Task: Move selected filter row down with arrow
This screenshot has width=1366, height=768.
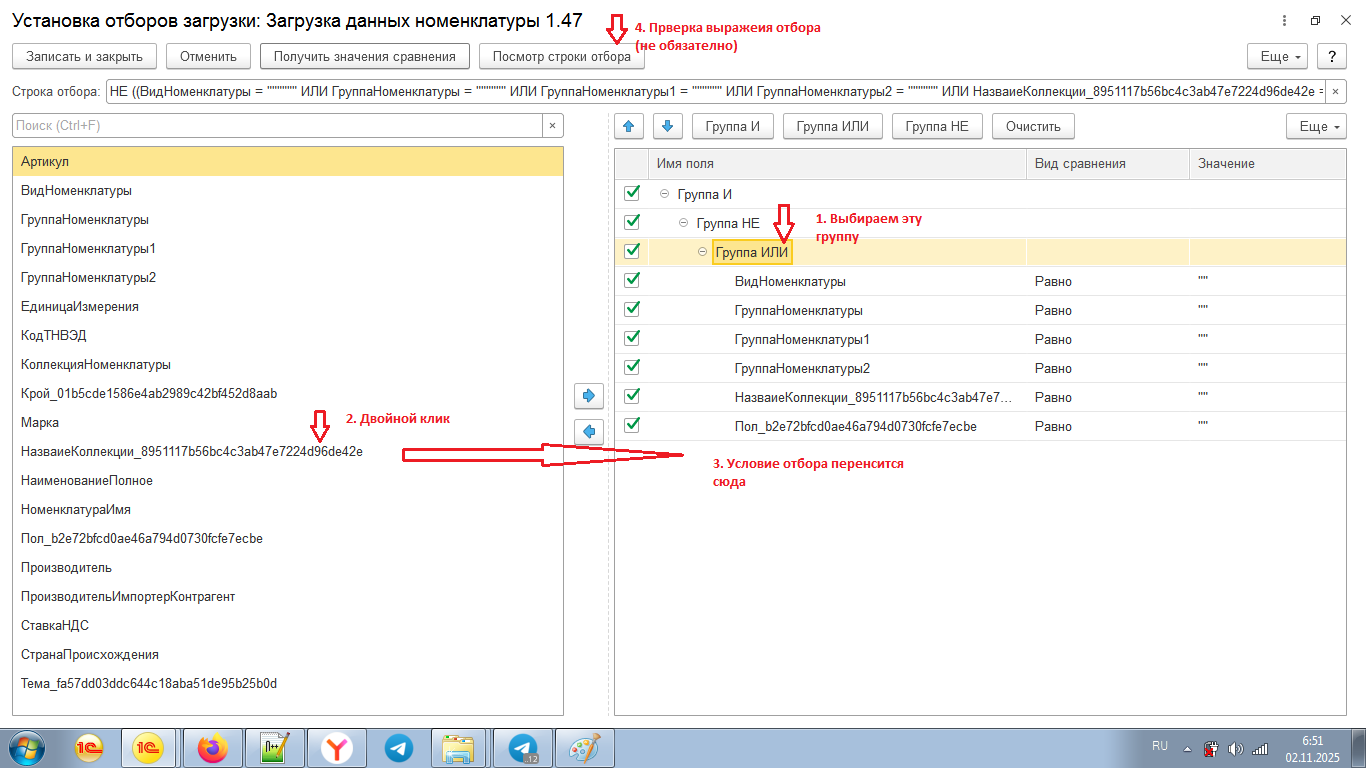Action: point(668,126)
